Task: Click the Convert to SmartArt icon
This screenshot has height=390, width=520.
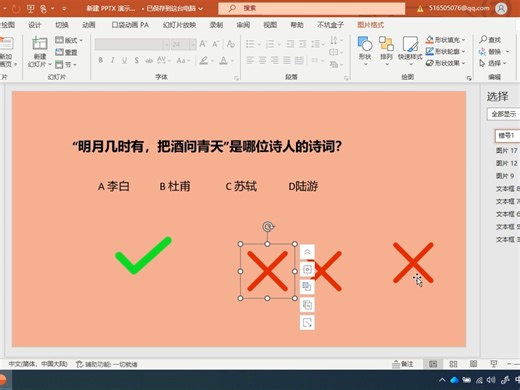Action: click(x=334, y=64)
